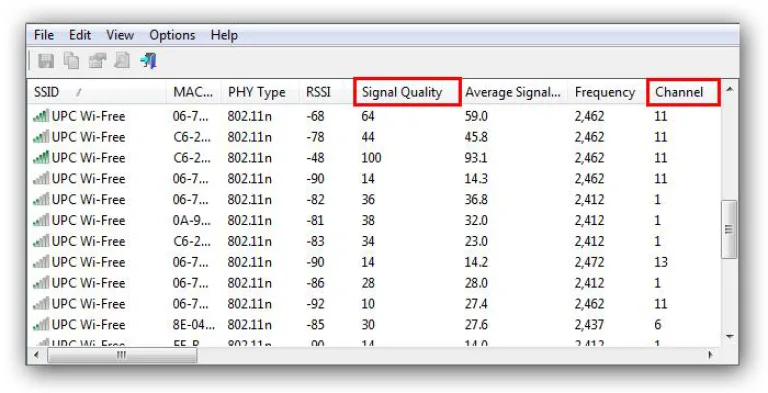The width and height of the screenshot is (768, 393).
Task: Click the Average Signal value 59.0
Action: pyautogui.click(x=476, y=117)
